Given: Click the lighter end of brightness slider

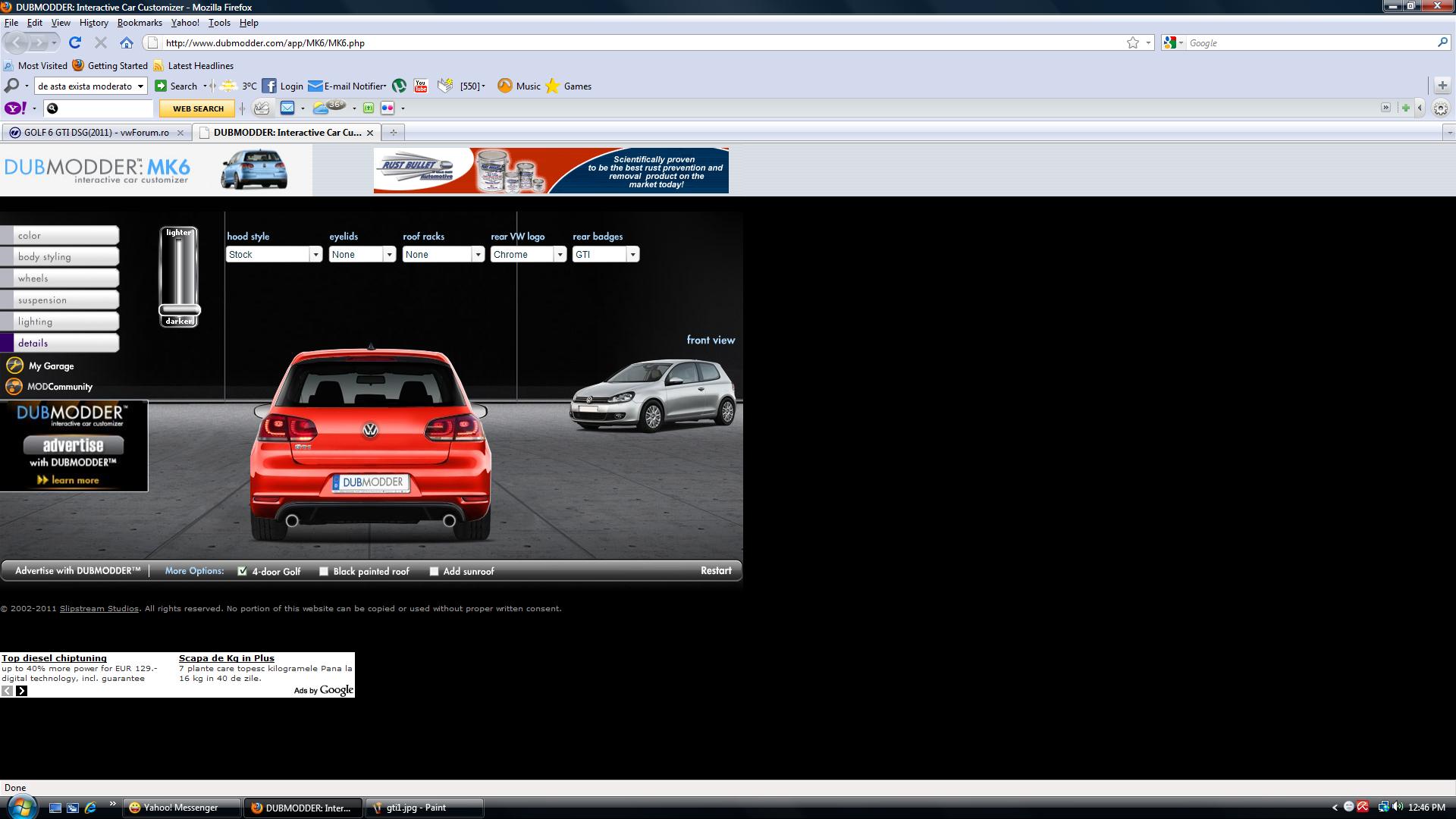Looking at the screenshot, I should tap(179, 233).
